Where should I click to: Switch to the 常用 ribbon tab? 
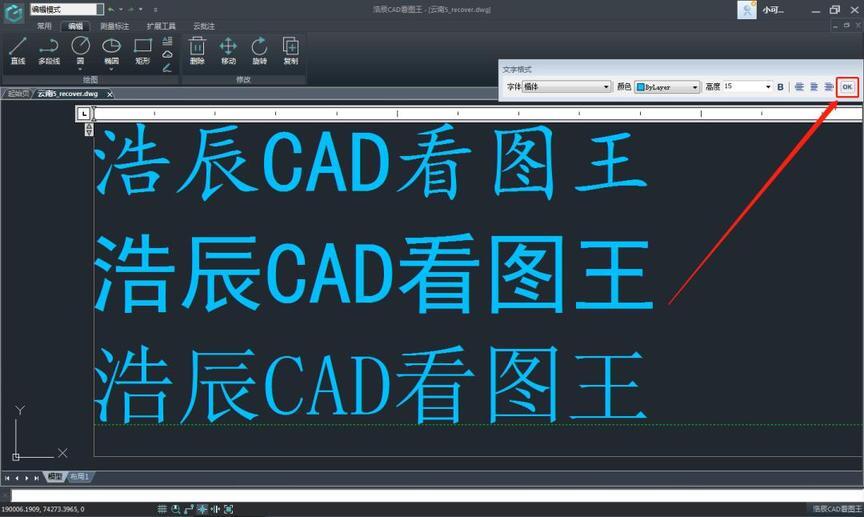[x=44, y=26]
